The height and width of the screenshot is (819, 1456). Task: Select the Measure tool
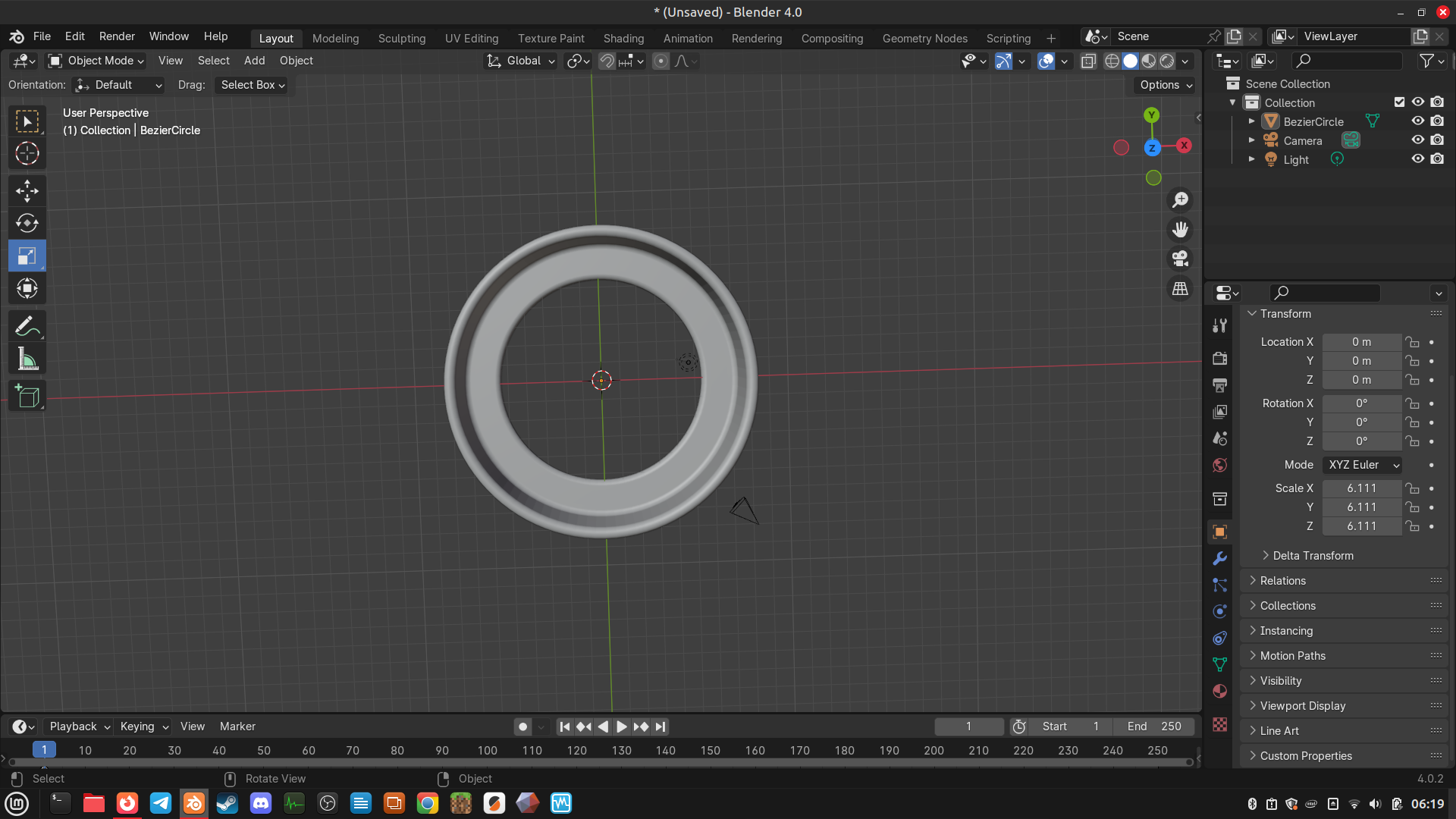point(27,359)
